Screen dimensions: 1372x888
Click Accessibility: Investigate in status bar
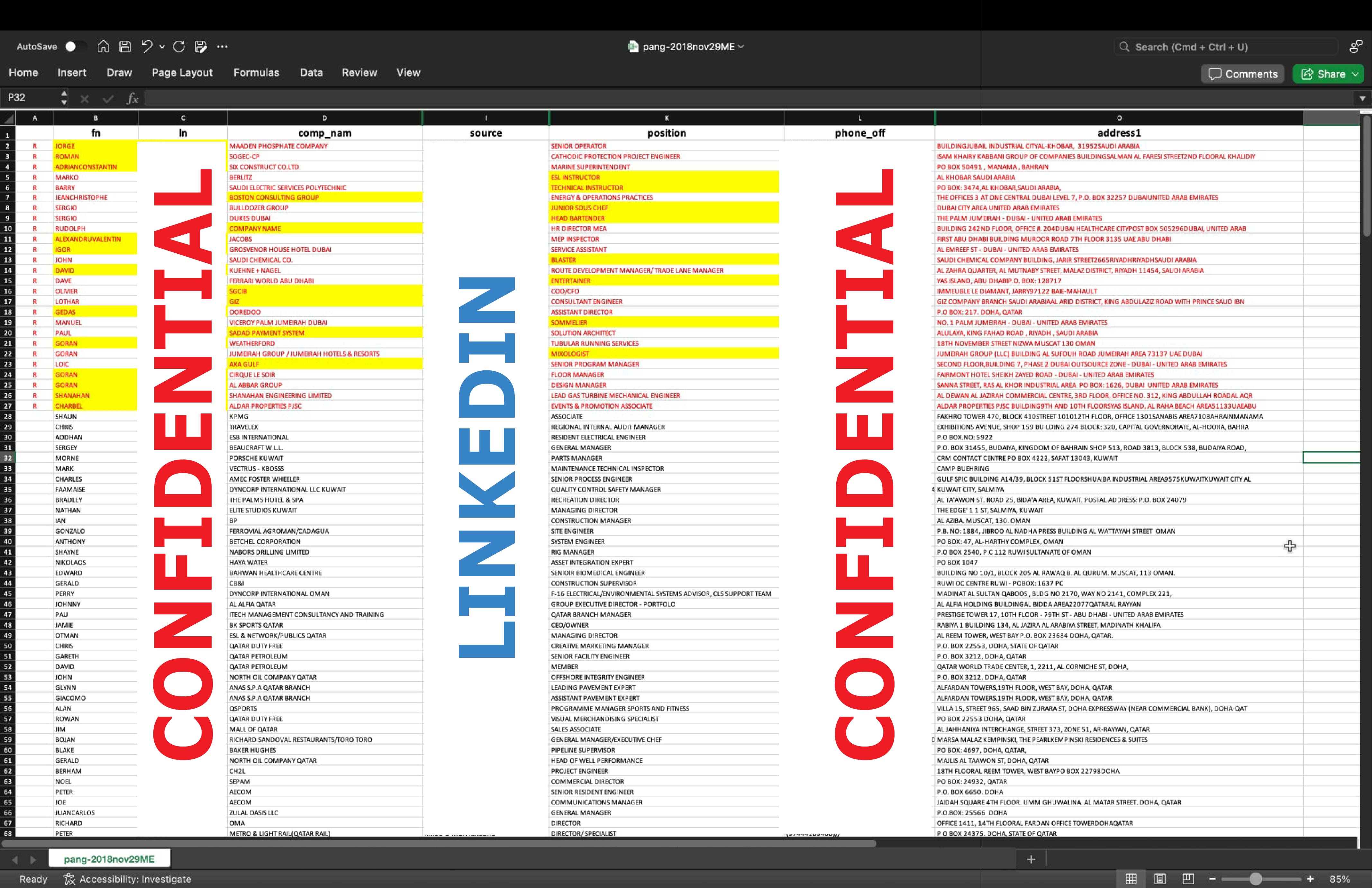[127, 879]
